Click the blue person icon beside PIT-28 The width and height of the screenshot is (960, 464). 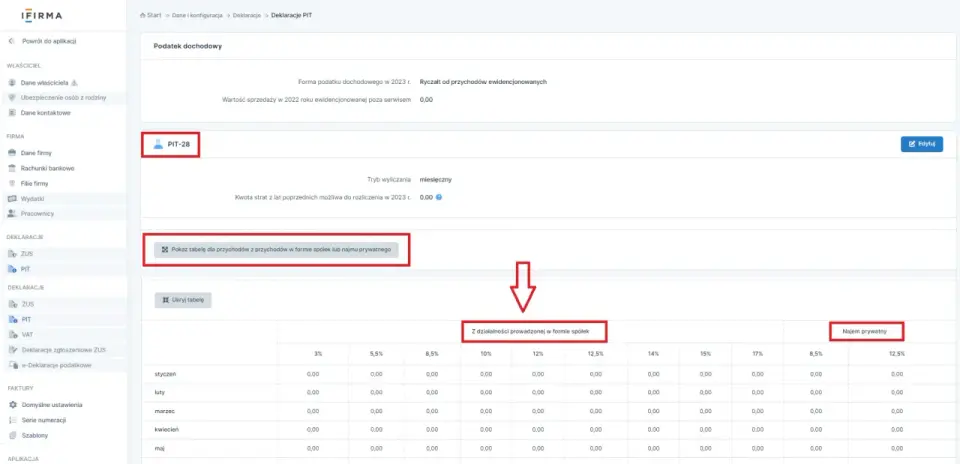click(x=158, y=144)
